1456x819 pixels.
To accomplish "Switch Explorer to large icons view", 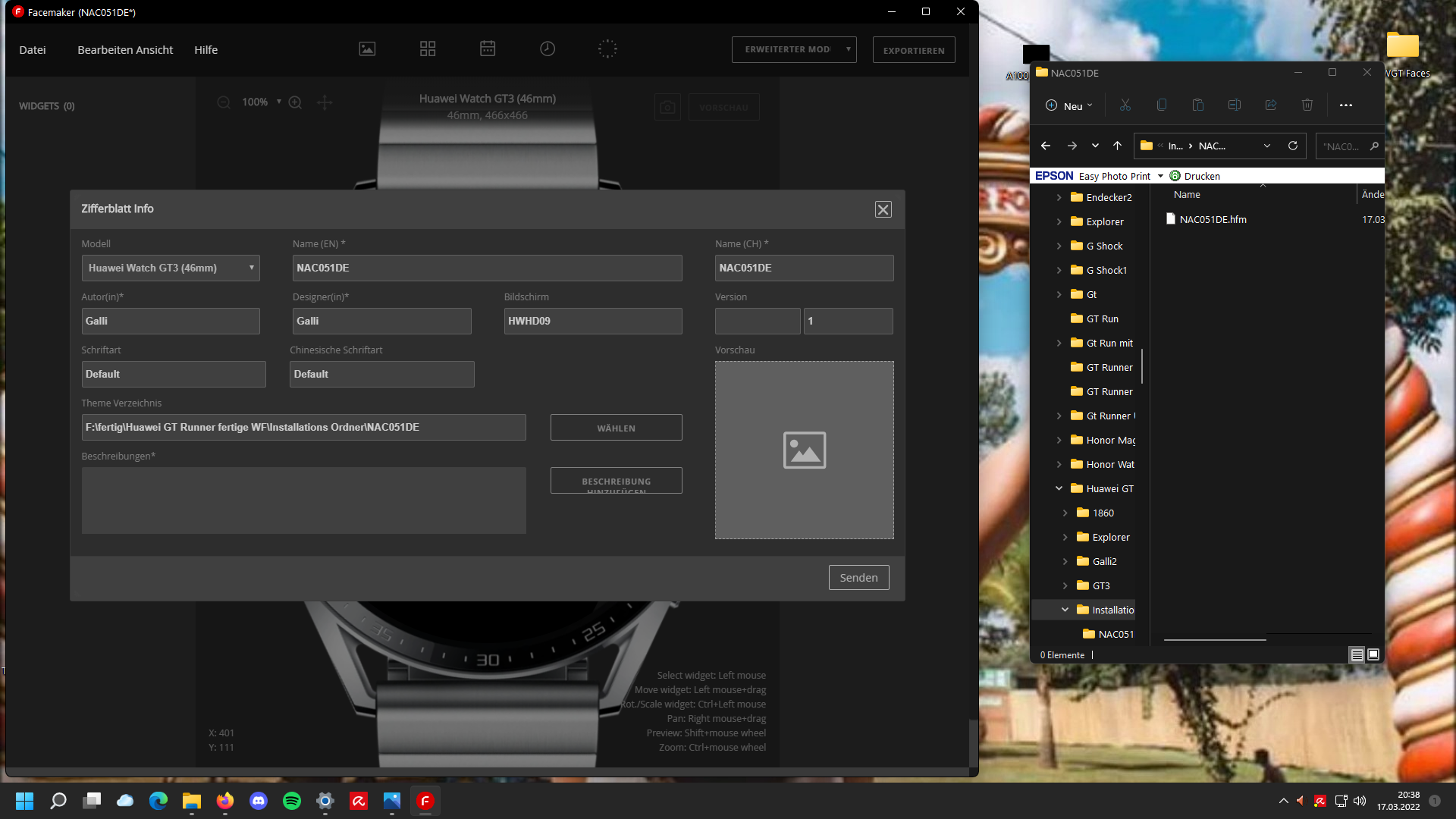I will tap(1373, 654).
